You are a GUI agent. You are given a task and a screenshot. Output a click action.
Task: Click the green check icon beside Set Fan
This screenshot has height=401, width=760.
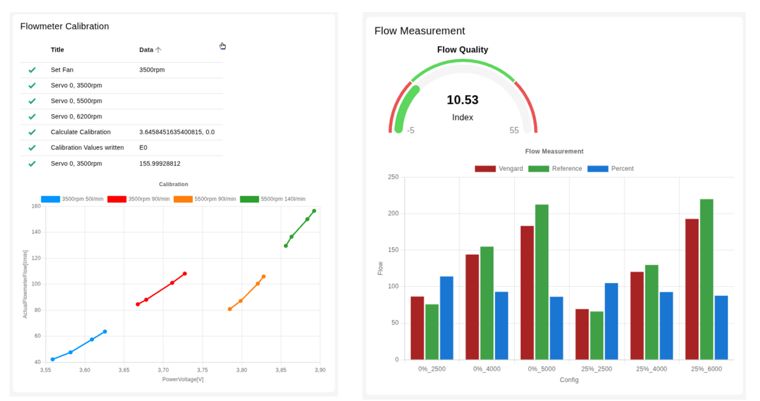tap(32, 70)
